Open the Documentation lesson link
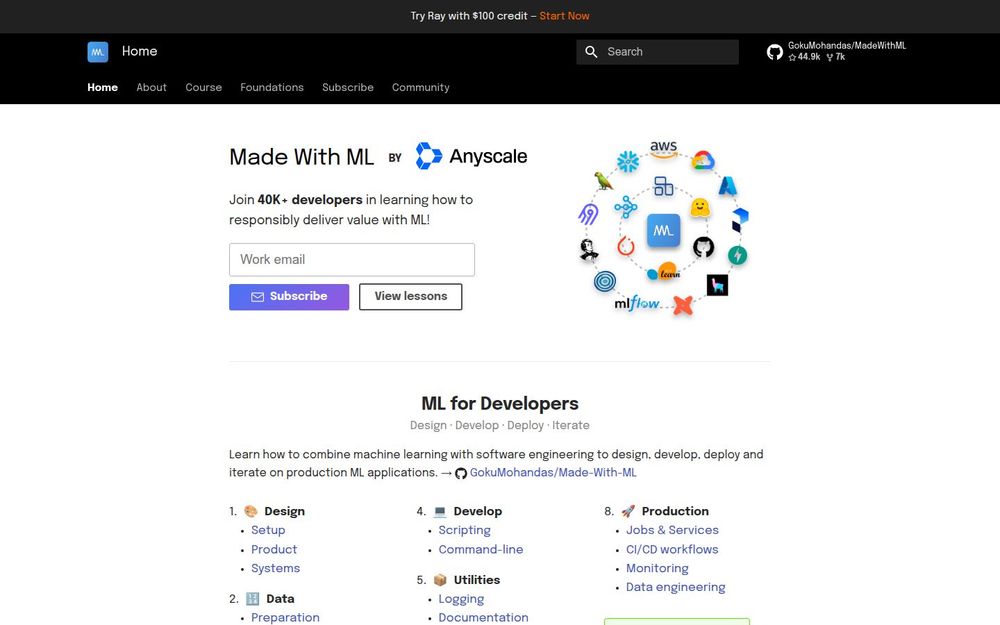Viewport: 1000px width, 625px height. tap(483, 617)
